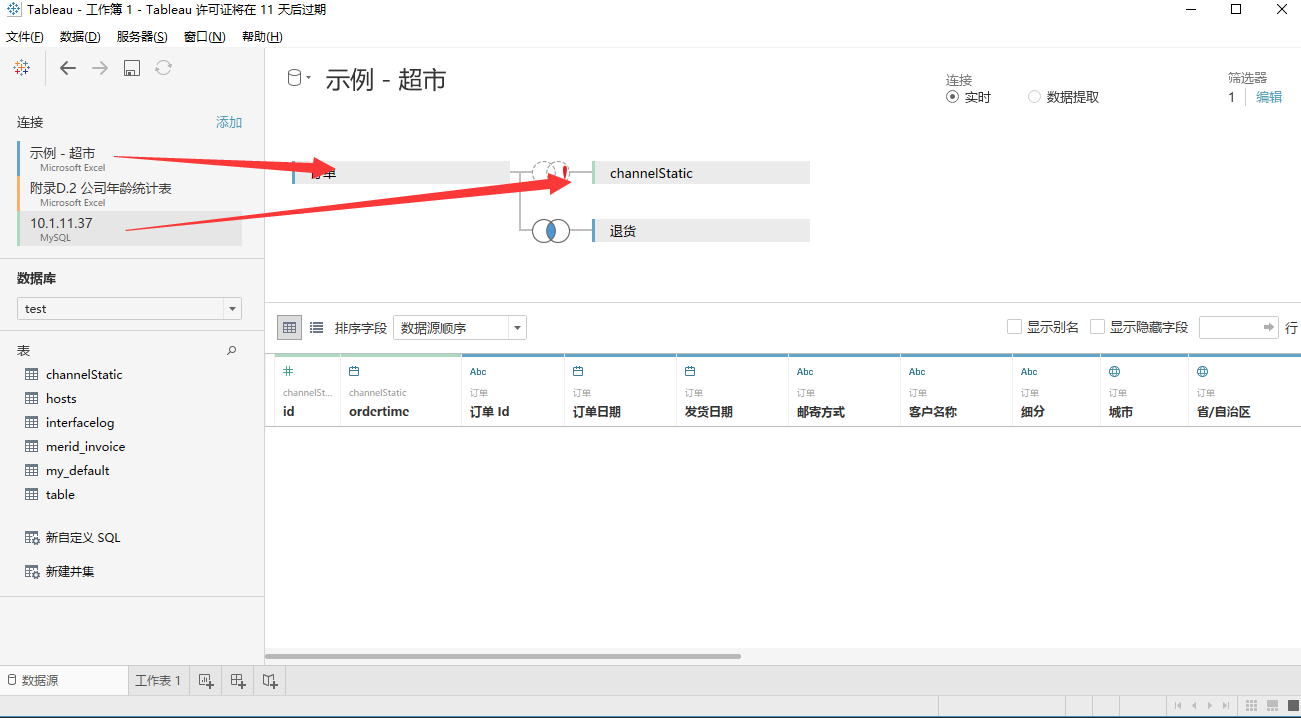
Task: Open the data source cylinder icon menu
Action: click(x=294, y=78)
